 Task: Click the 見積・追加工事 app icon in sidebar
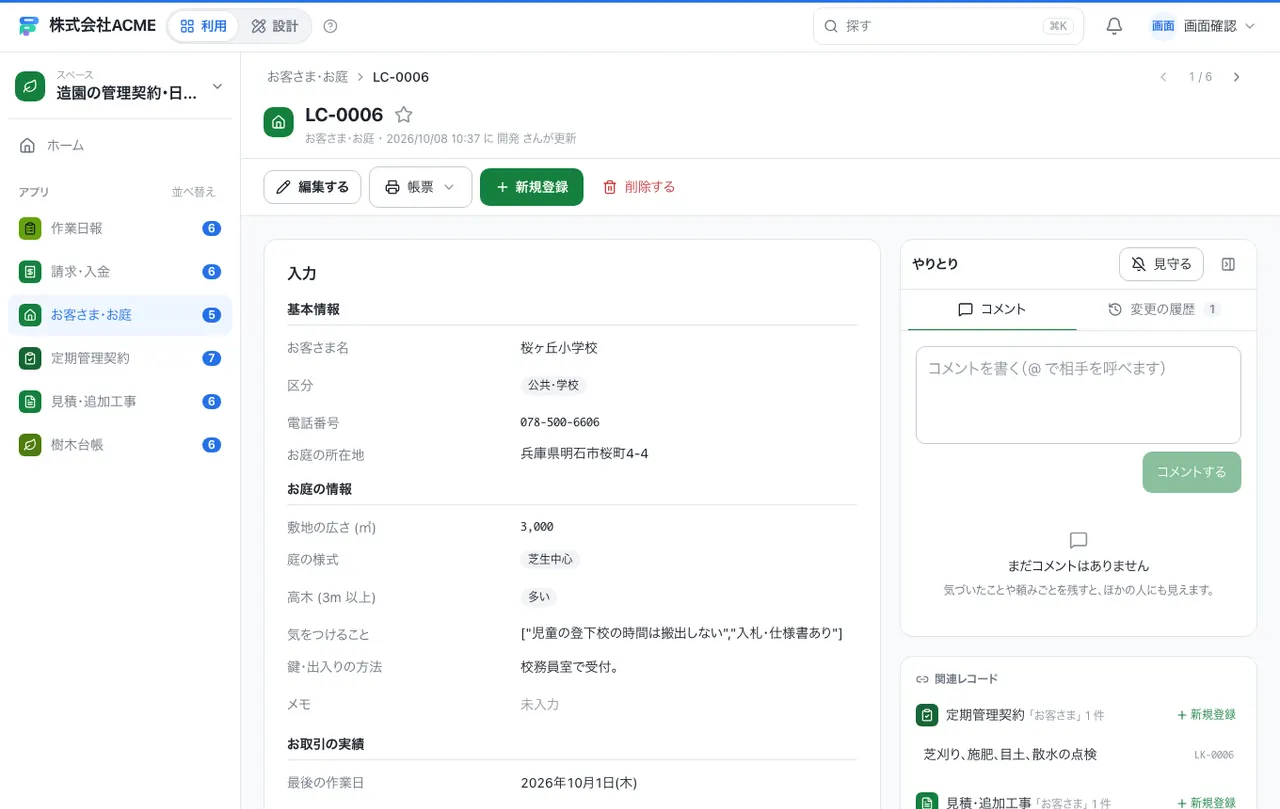[30, 401]
